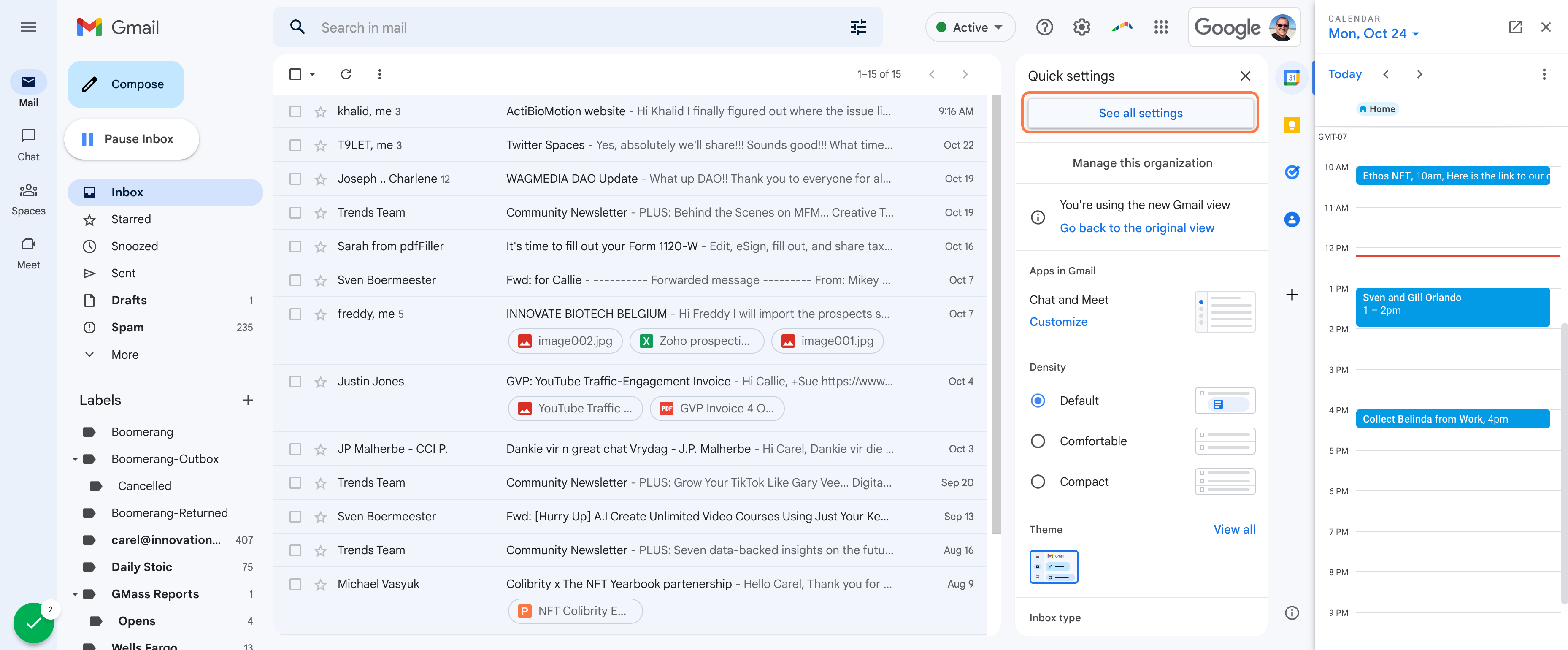Star the khalid ActiBioMotion email
The height and width of the screenshot is (650, 1568).
click(320, 111)
